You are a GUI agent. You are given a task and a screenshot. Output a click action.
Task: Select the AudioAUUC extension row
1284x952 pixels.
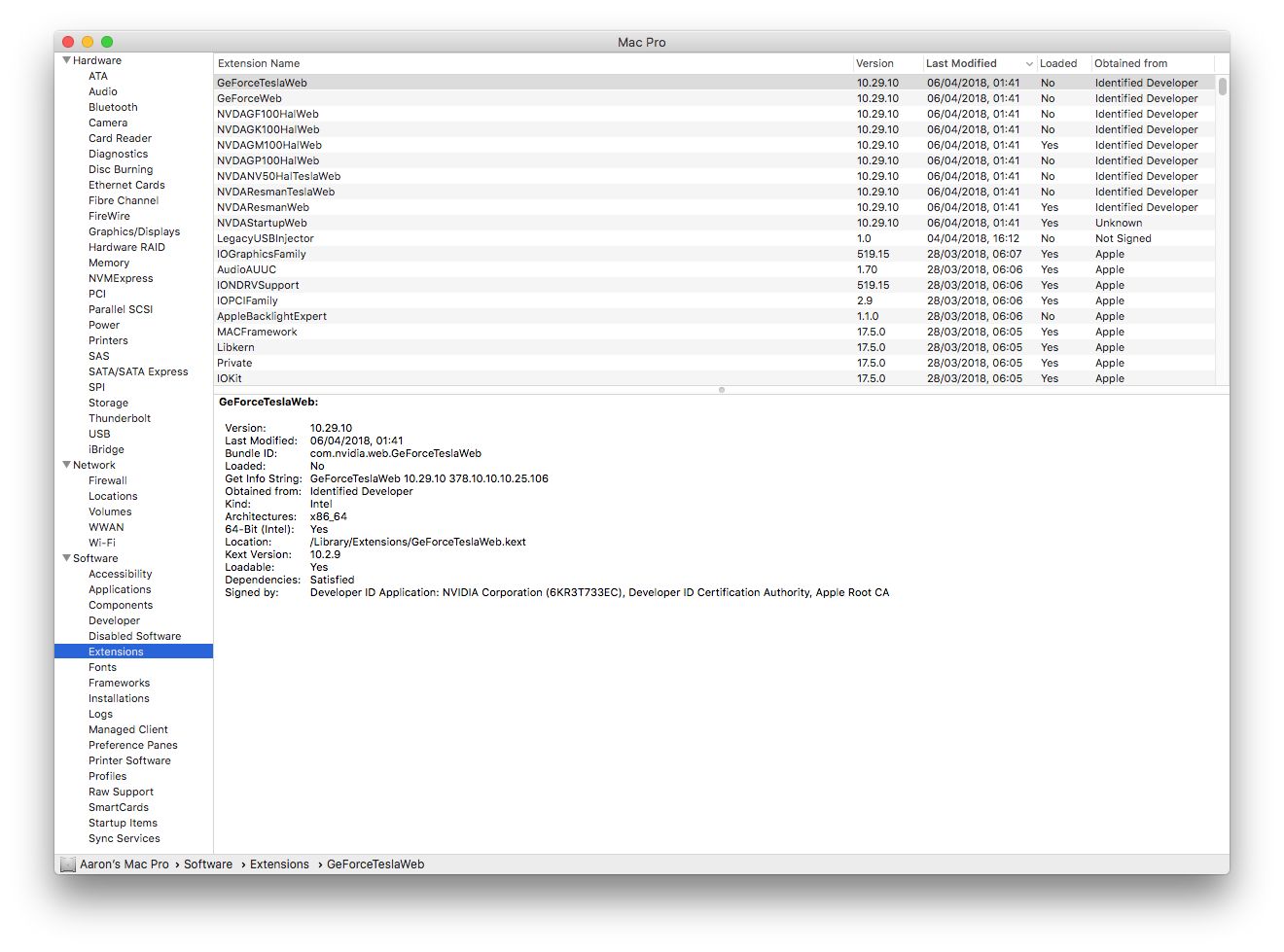click(x=715, y=269)
